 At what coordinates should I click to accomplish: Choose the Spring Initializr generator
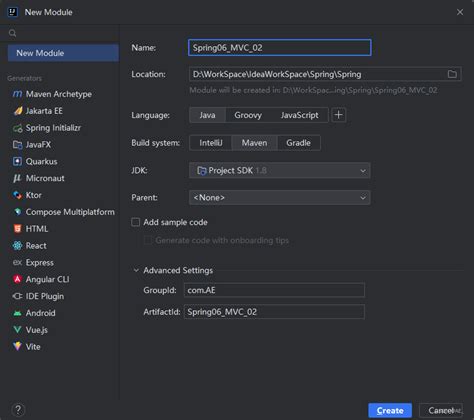coord(47,128)
